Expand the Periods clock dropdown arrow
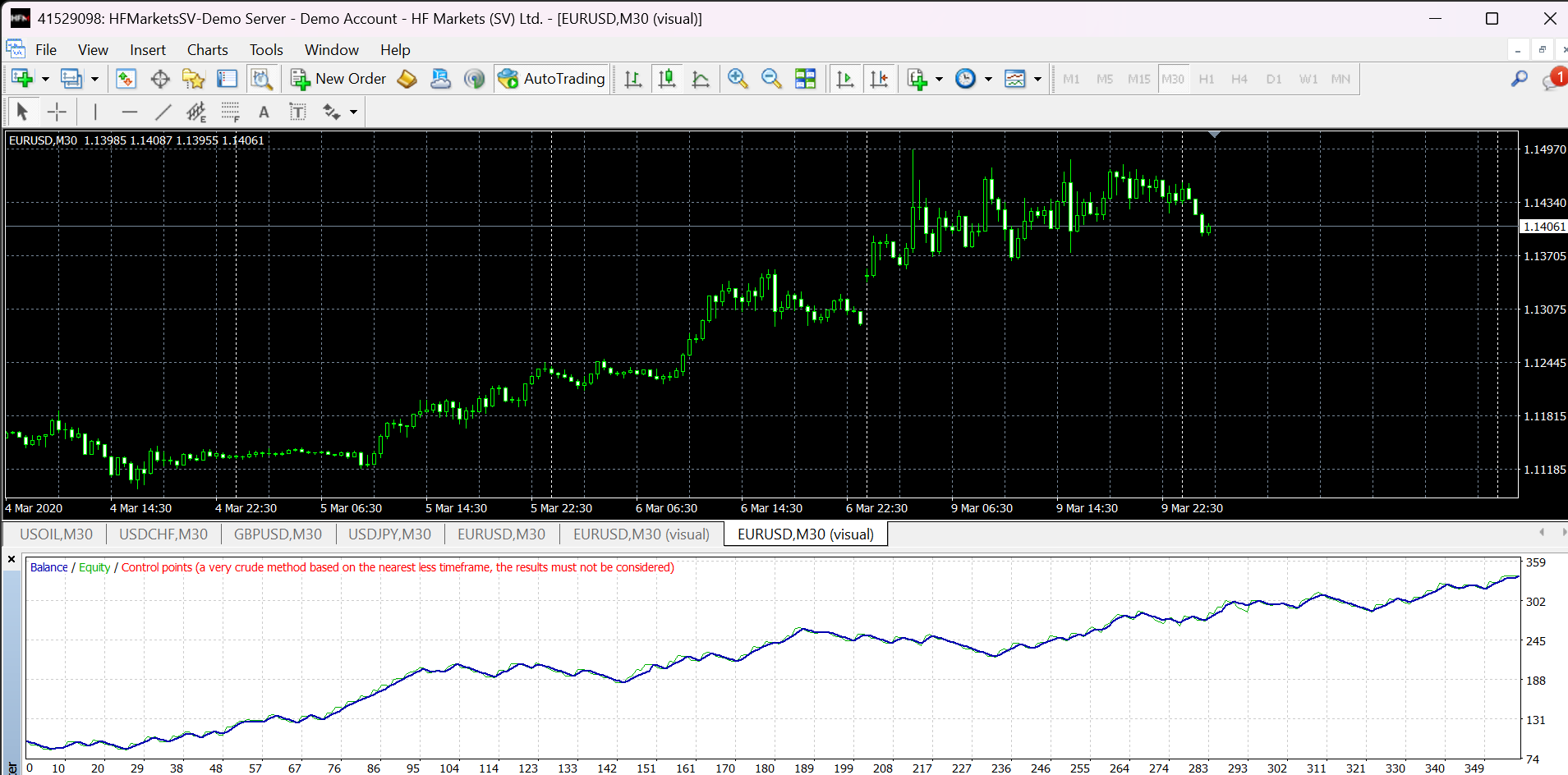1568x775 pixels. pos(988,80)
